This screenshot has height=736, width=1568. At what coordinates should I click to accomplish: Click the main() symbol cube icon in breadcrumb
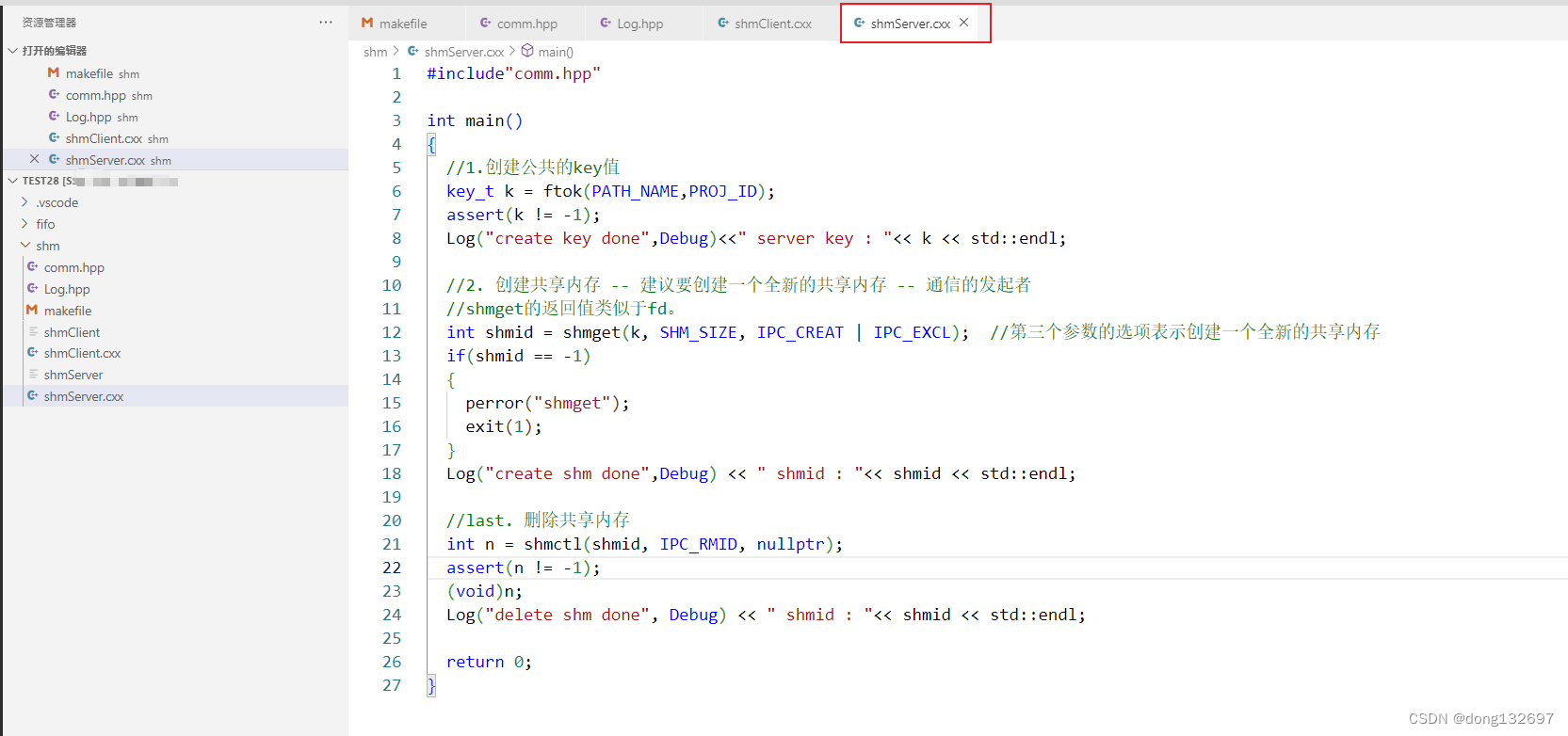click(x=527, y=51)
